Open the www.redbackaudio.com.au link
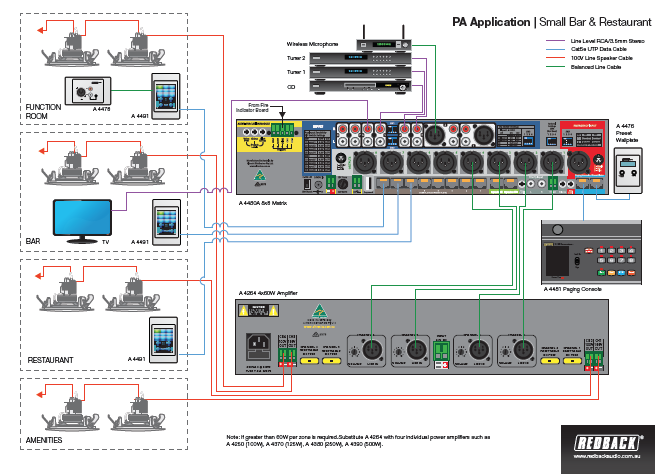 (608, 456)
